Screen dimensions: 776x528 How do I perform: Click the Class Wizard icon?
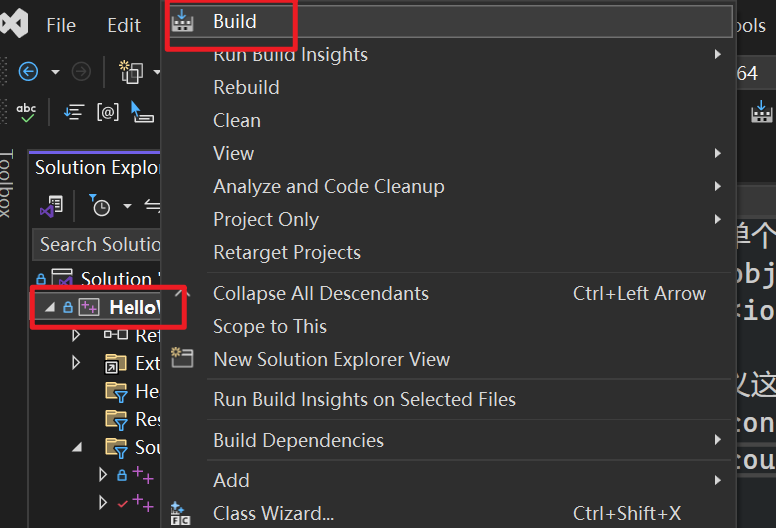click(x=182, y=514)
